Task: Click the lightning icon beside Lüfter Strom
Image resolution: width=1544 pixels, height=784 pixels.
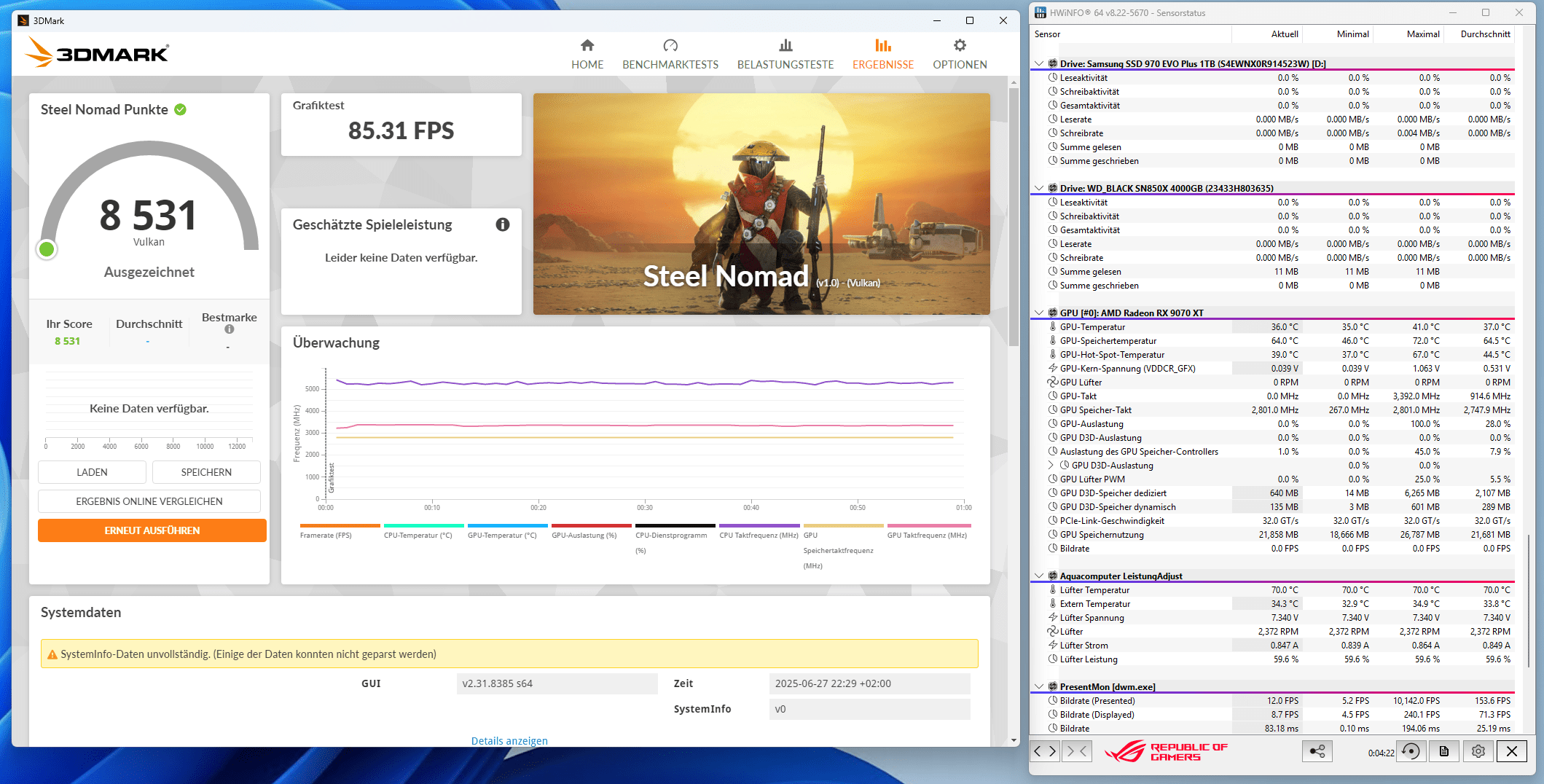Action: [1053, 646]
